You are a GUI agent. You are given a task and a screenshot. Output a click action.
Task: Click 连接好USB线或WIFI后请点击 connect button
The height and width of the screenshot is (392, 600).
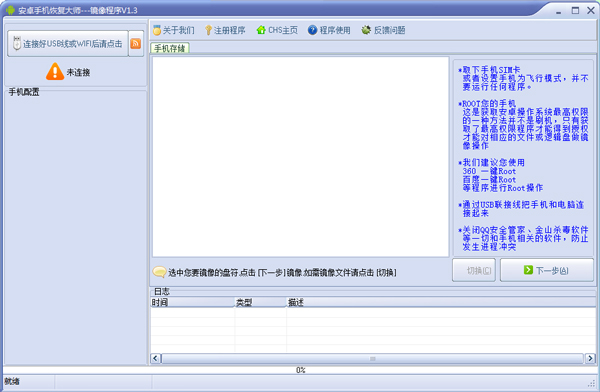tap(68, 44)
